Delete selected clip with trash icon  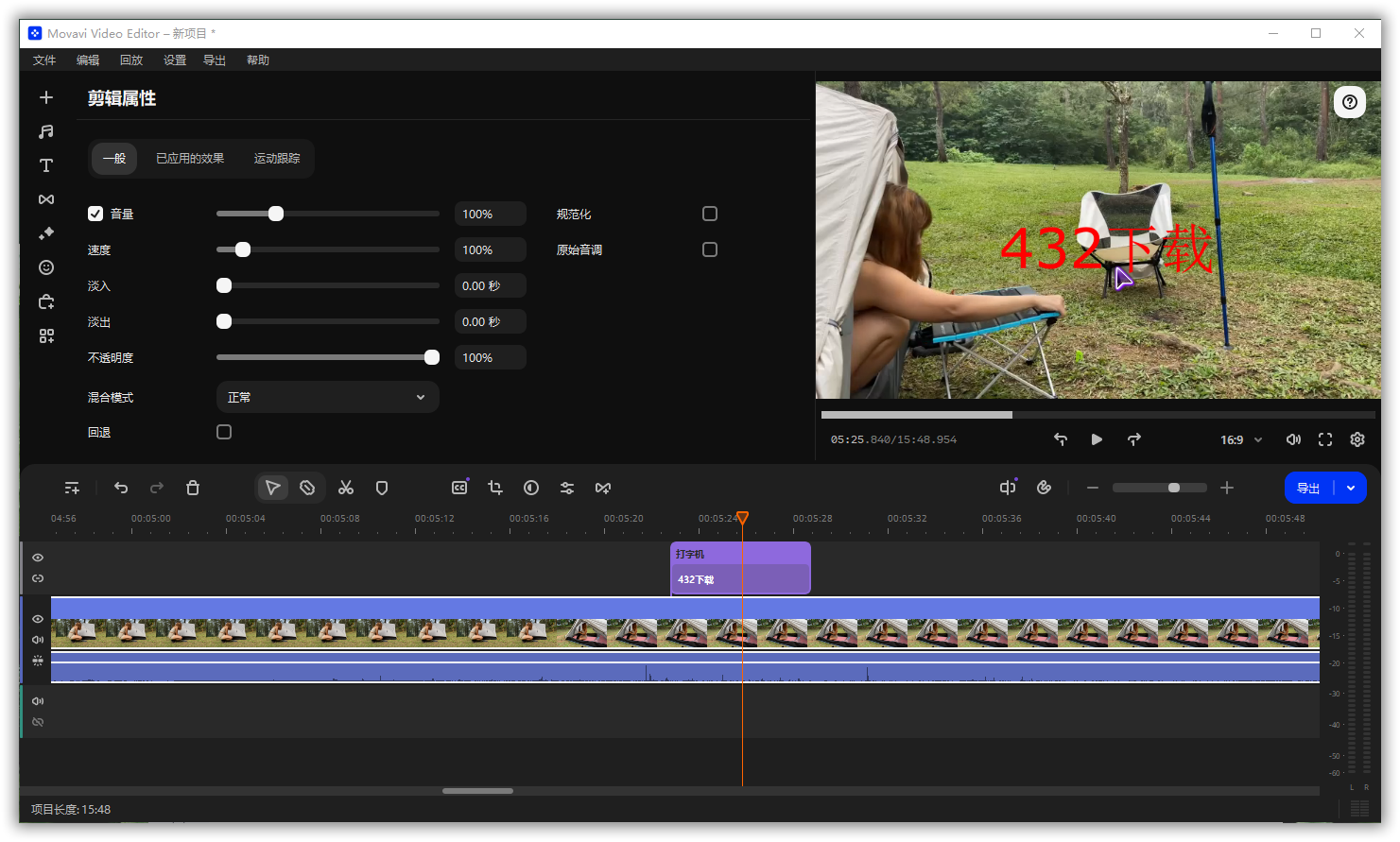pyautogui.click(x=193, y=488)
